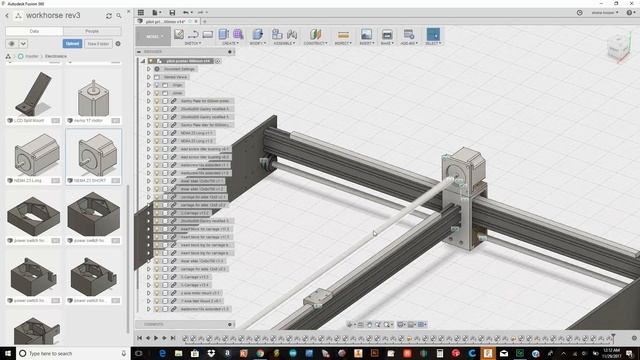Click the Assemble joint icon
This screenshot has width=640, height=360.
[x=292, y=34]
